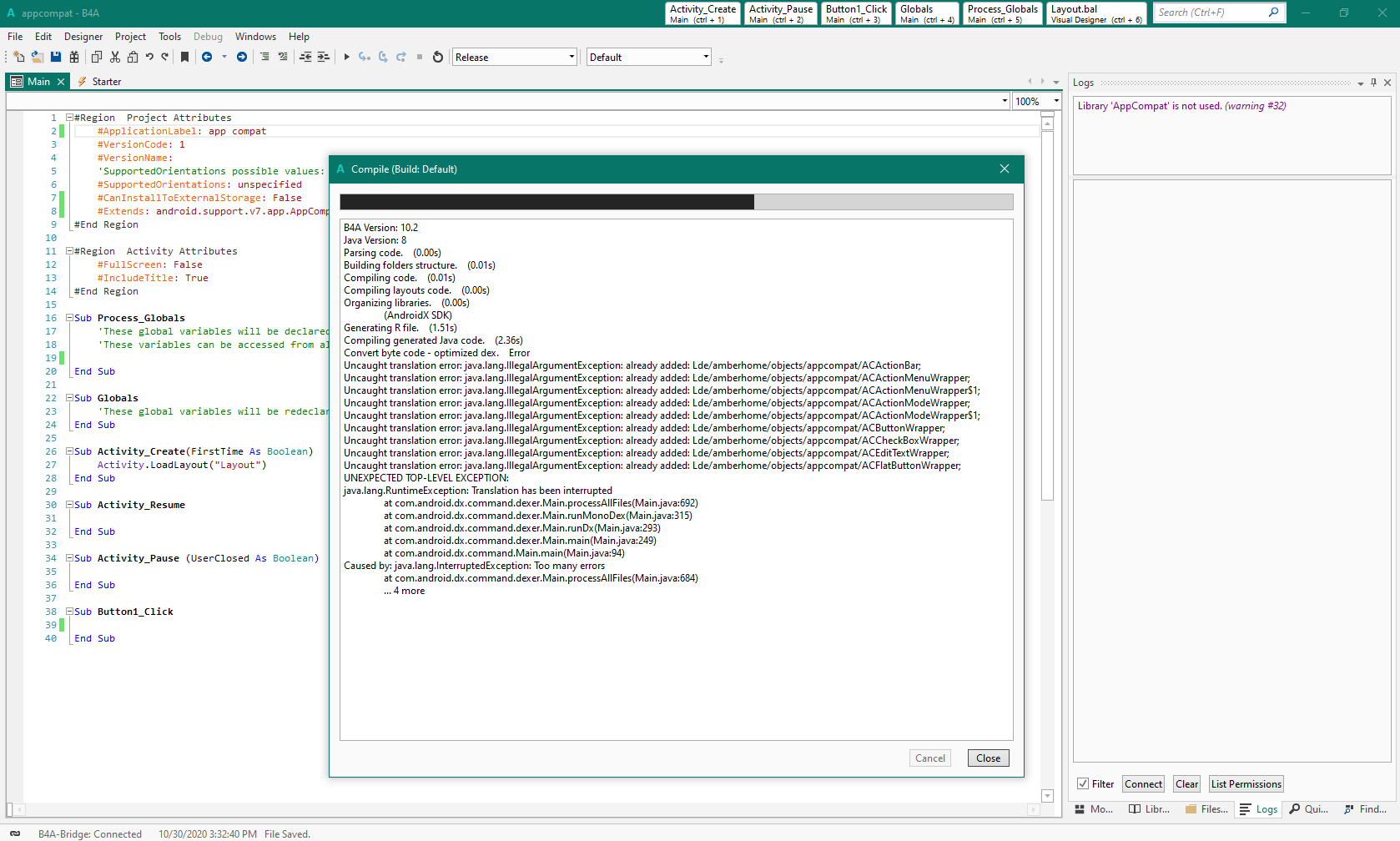
Task: Click the Save icon in the toolbar
Action: (x=56, y=57)
